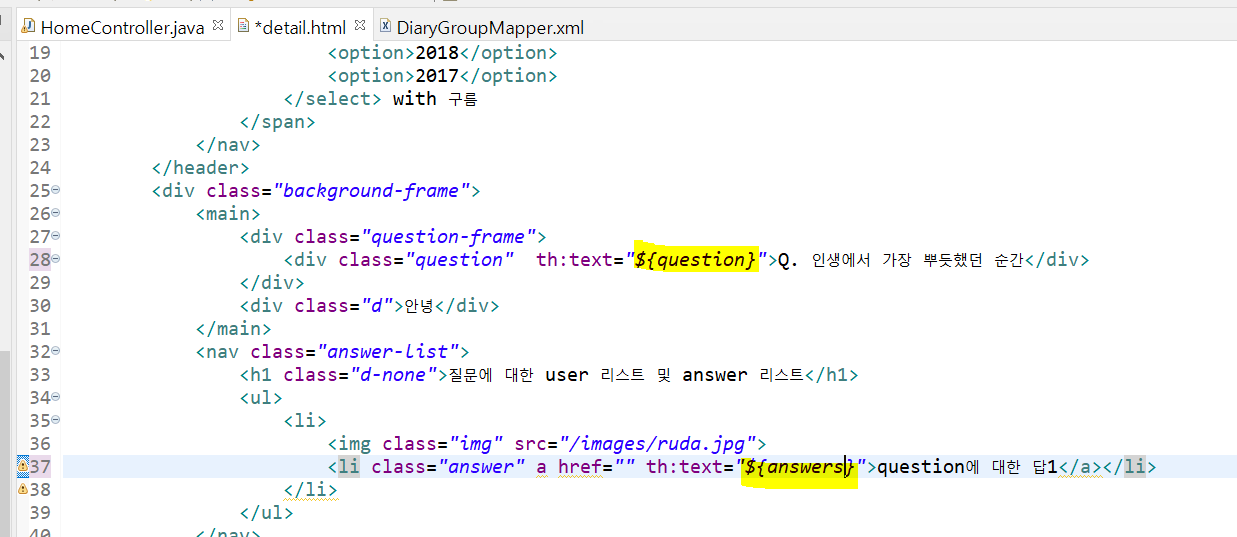This screenshot has width=1237, height=537.
Task: Click the HTML file icon on detail.html tab
Action: point(243,27)
